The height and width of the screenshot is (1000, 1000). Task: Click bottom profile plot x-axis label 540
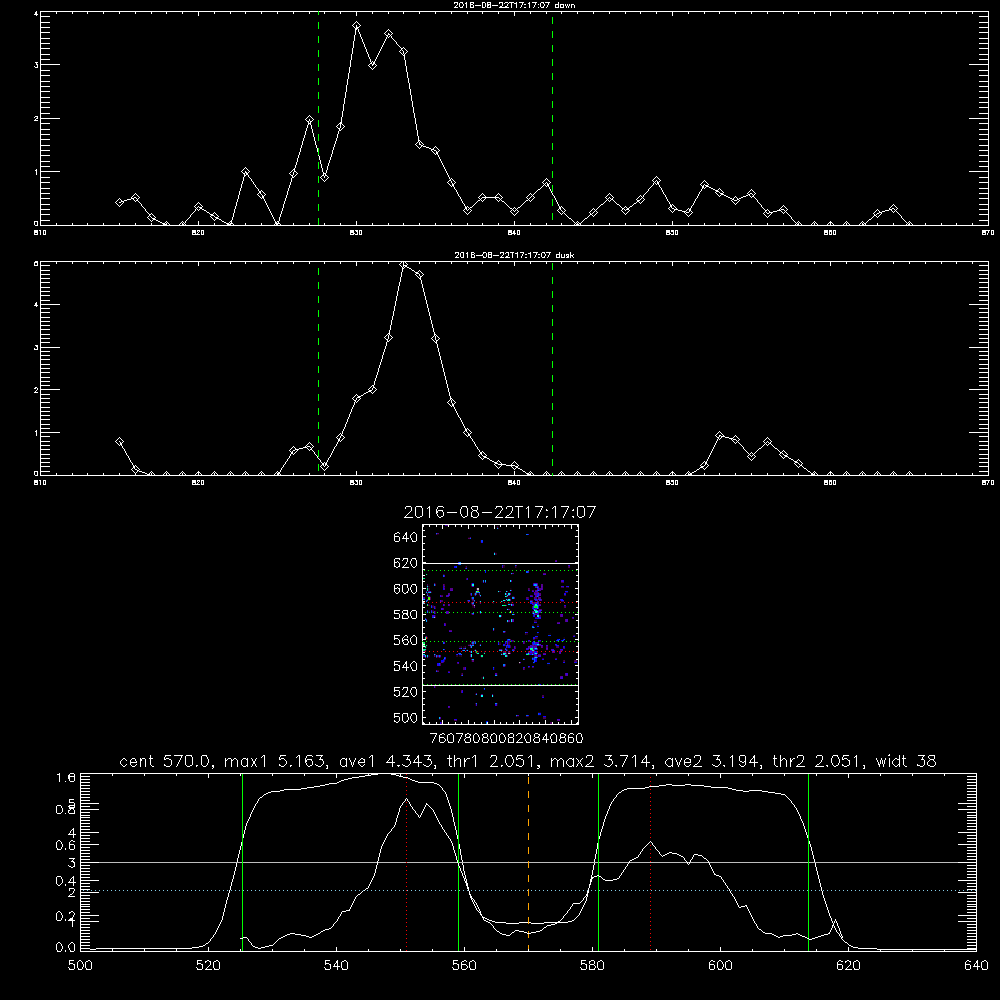[336, 966]
